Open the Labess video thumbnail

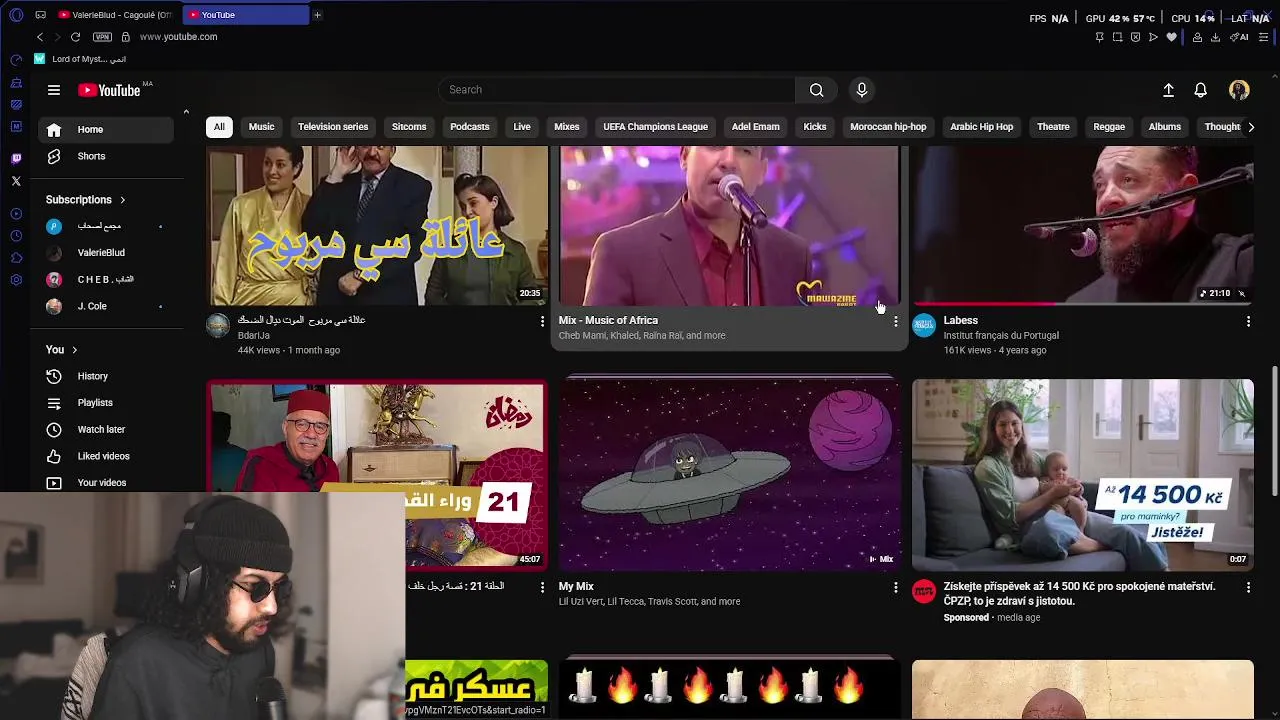(1083, 225)
